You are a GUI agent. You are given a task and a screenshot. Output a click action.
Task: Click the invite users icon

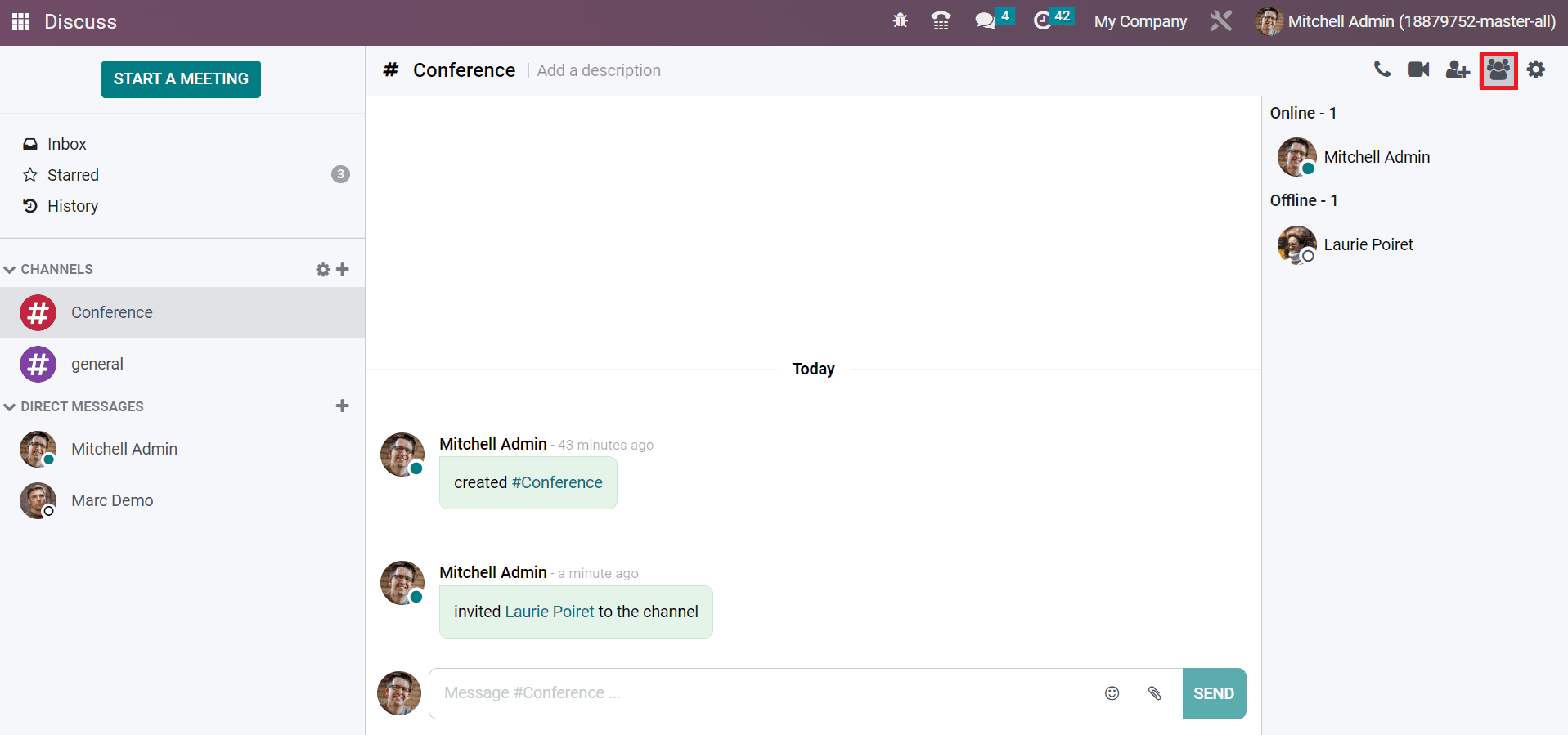click(x=1458, y=70)
